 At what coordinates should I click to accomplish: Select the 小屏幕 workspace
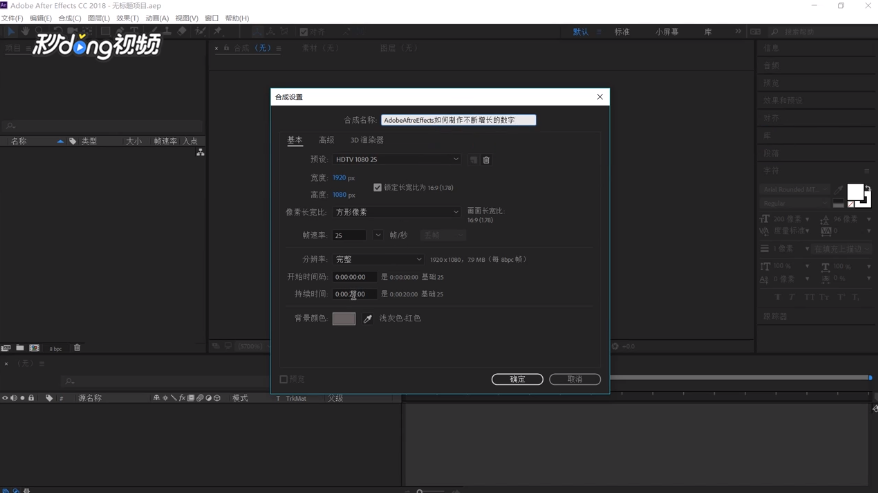[666, 32]
